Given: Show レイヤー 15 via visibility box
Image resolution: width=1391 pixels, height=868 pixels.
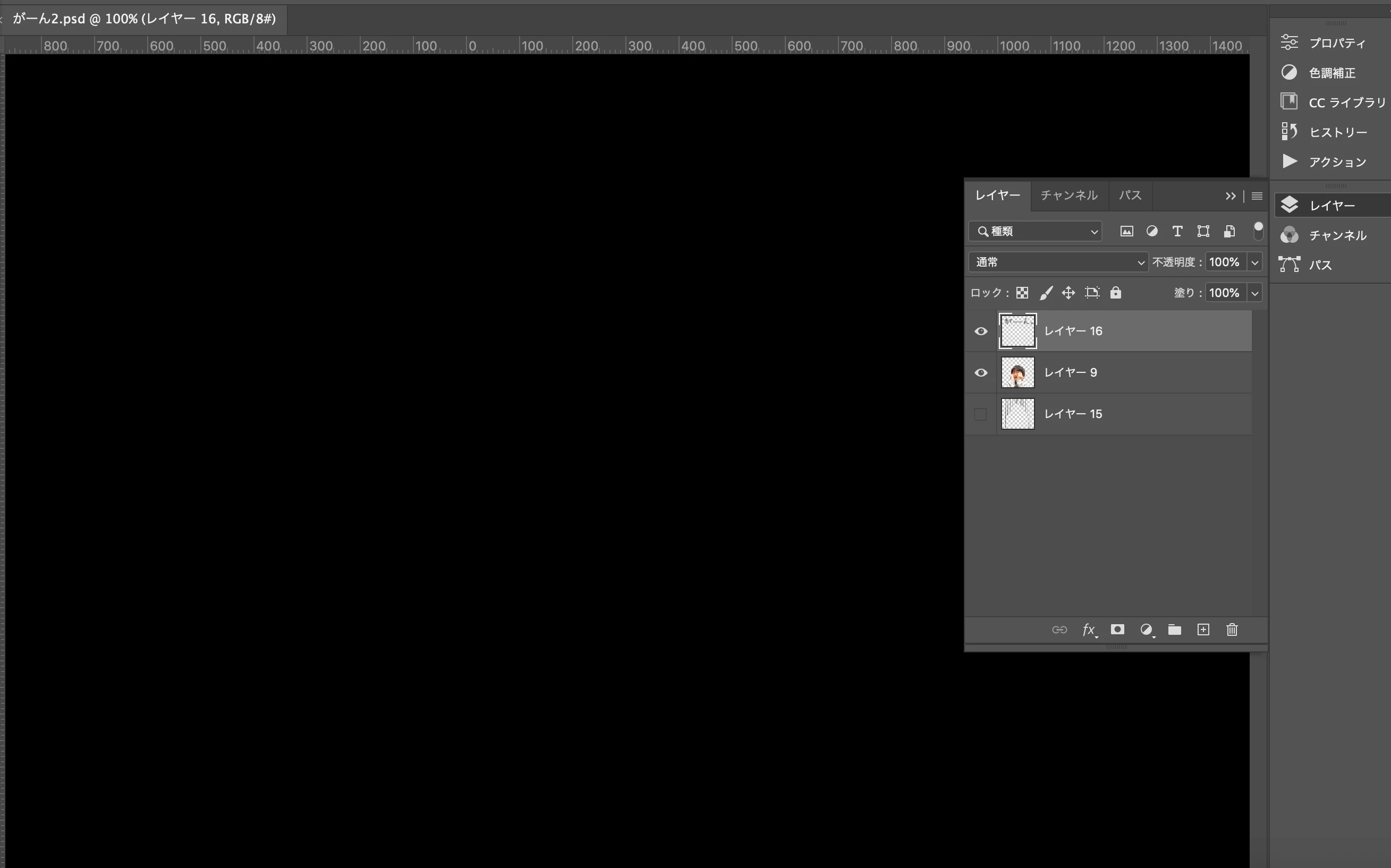Looking at the screenshot, I should coord(980,414).
